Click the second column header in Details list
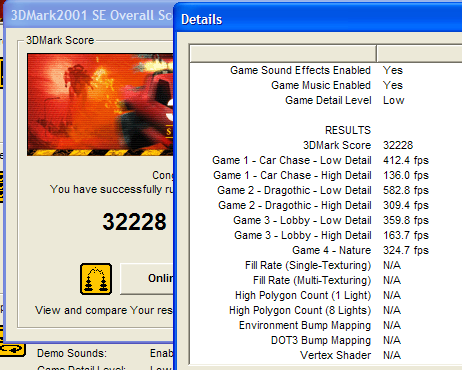Image resolution: width=462 pixels, height=370 pixels. point(419,54)
